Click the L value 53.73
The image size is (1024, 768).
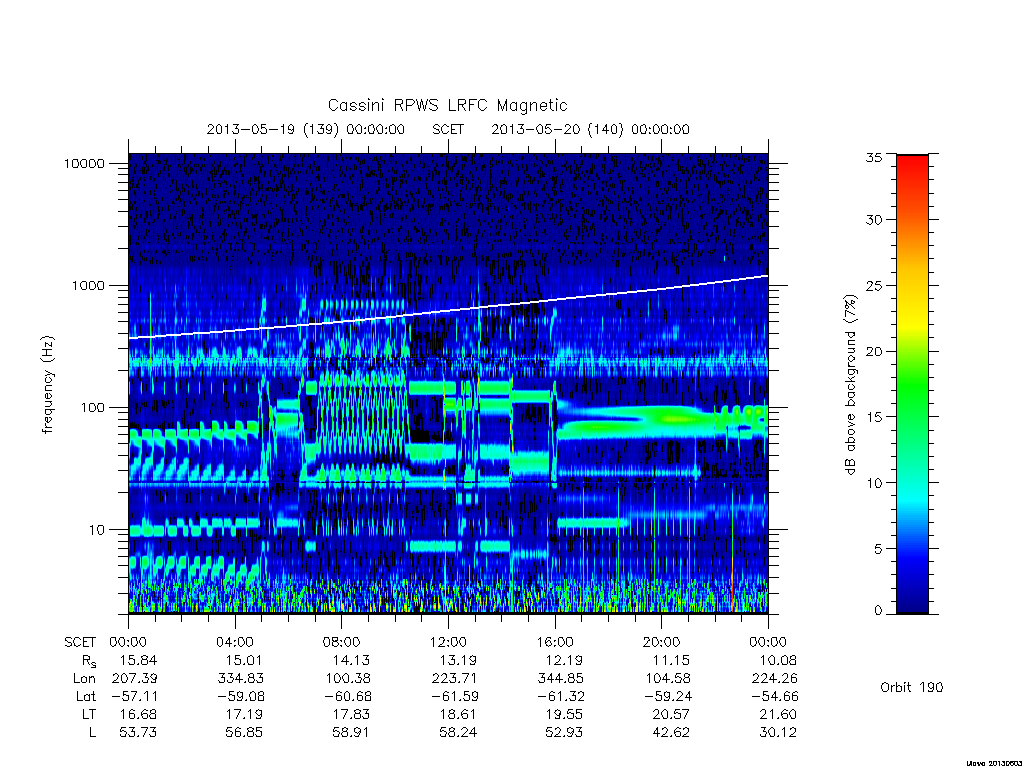[x=138, y=733]
